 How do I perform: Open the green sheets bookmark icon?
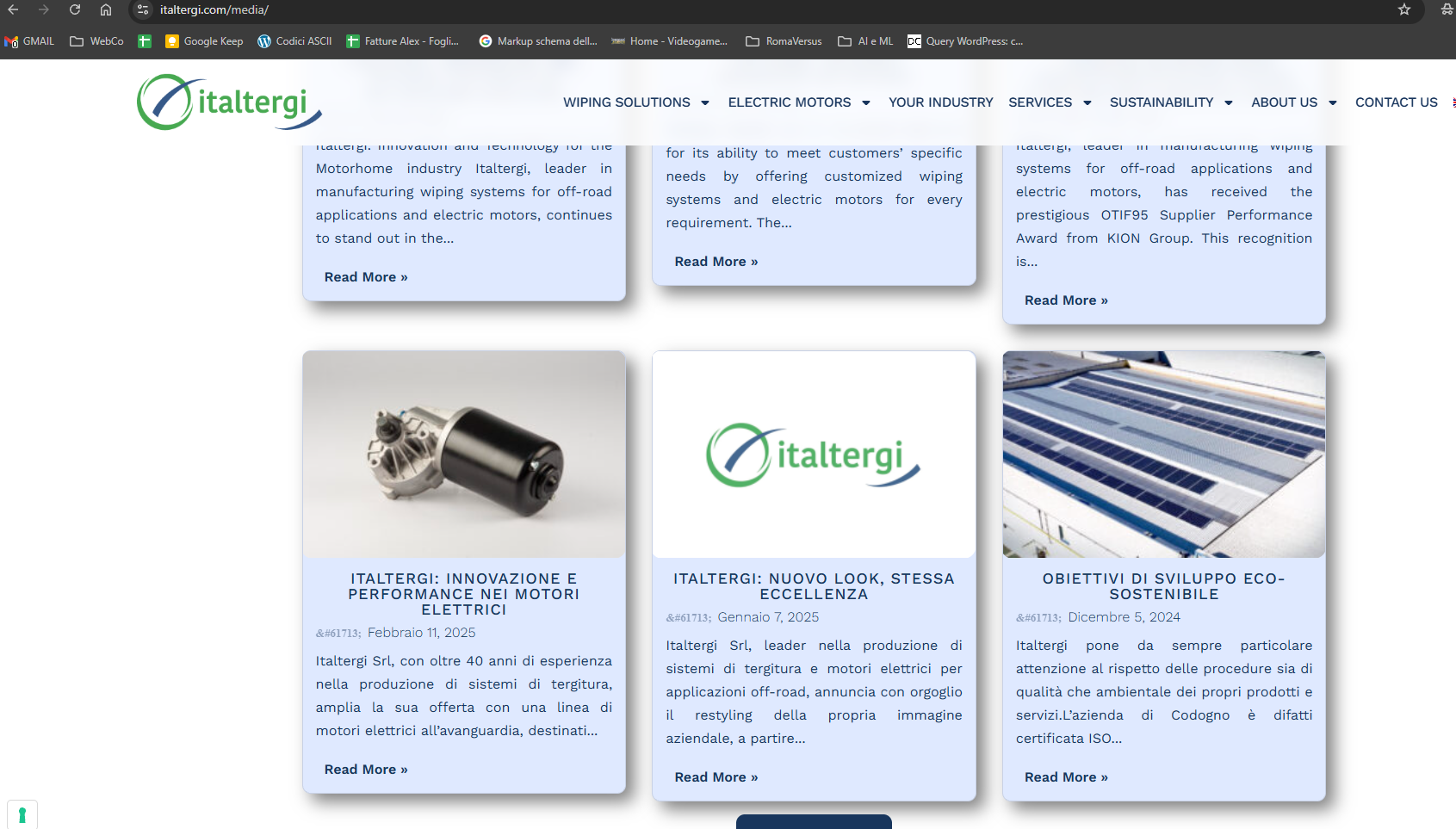pos(145,41)
